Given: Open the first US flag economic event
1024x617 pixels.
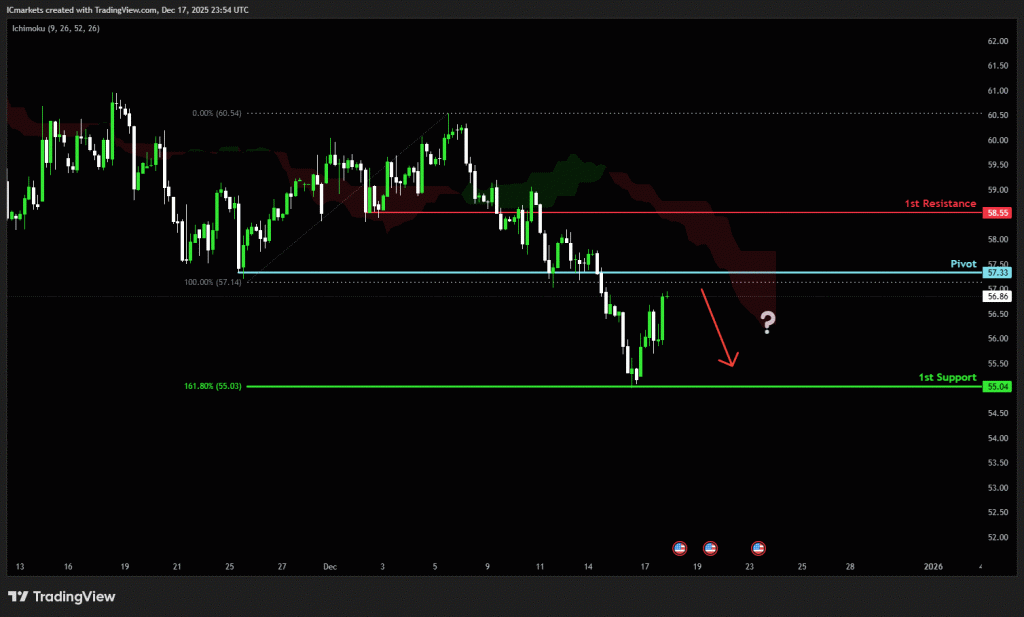Looking at the screenshot, I should (679, 548).
